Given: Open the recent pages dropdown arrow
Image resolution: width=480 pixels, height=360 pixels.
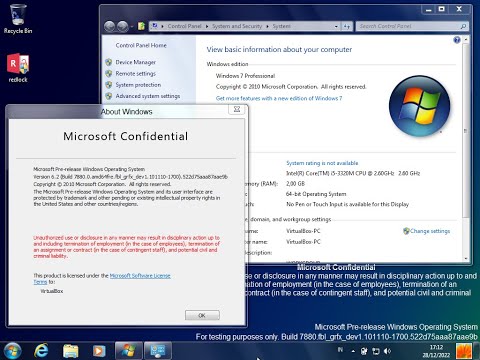Looking at the screenshot, I should 132,26.
